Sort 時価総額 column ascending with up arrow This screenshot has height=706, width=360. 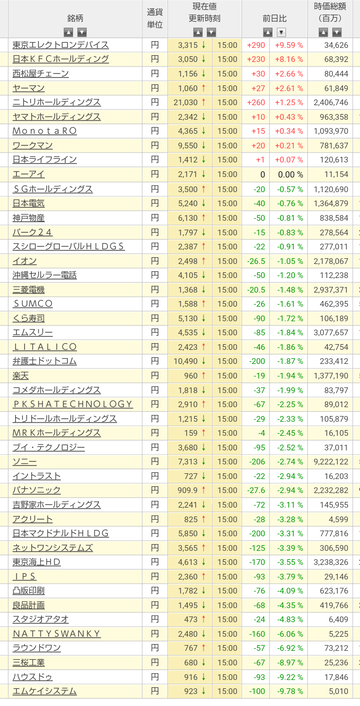[323, 32]
